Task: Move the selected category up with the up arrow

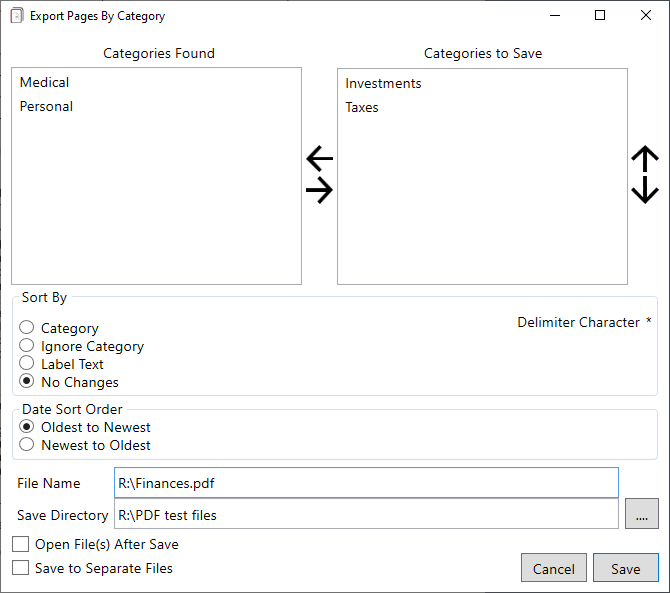Action: click(x=645, y=159)
